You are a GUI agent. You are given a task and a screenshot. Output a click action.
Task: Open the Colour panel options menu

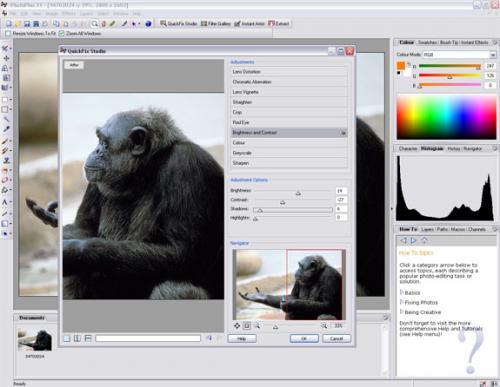click(x=495, y=42)
